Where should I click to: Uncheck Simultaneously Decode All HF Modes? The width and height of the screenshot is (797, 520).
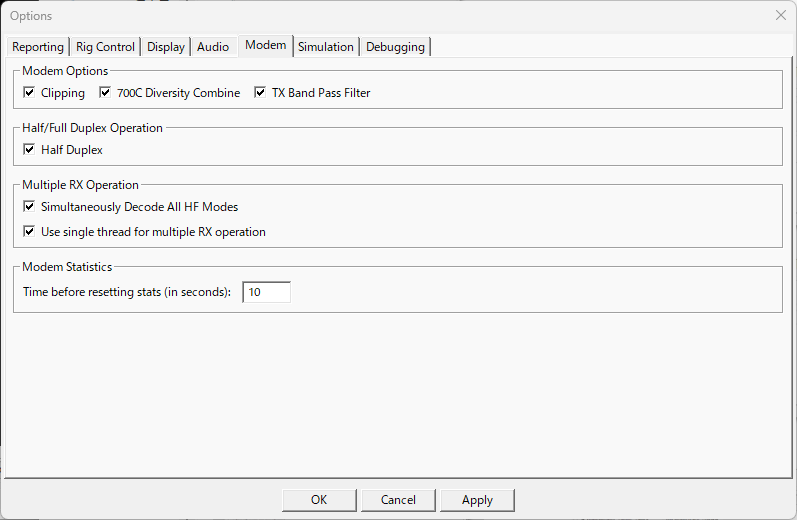(x=29, y=206)
